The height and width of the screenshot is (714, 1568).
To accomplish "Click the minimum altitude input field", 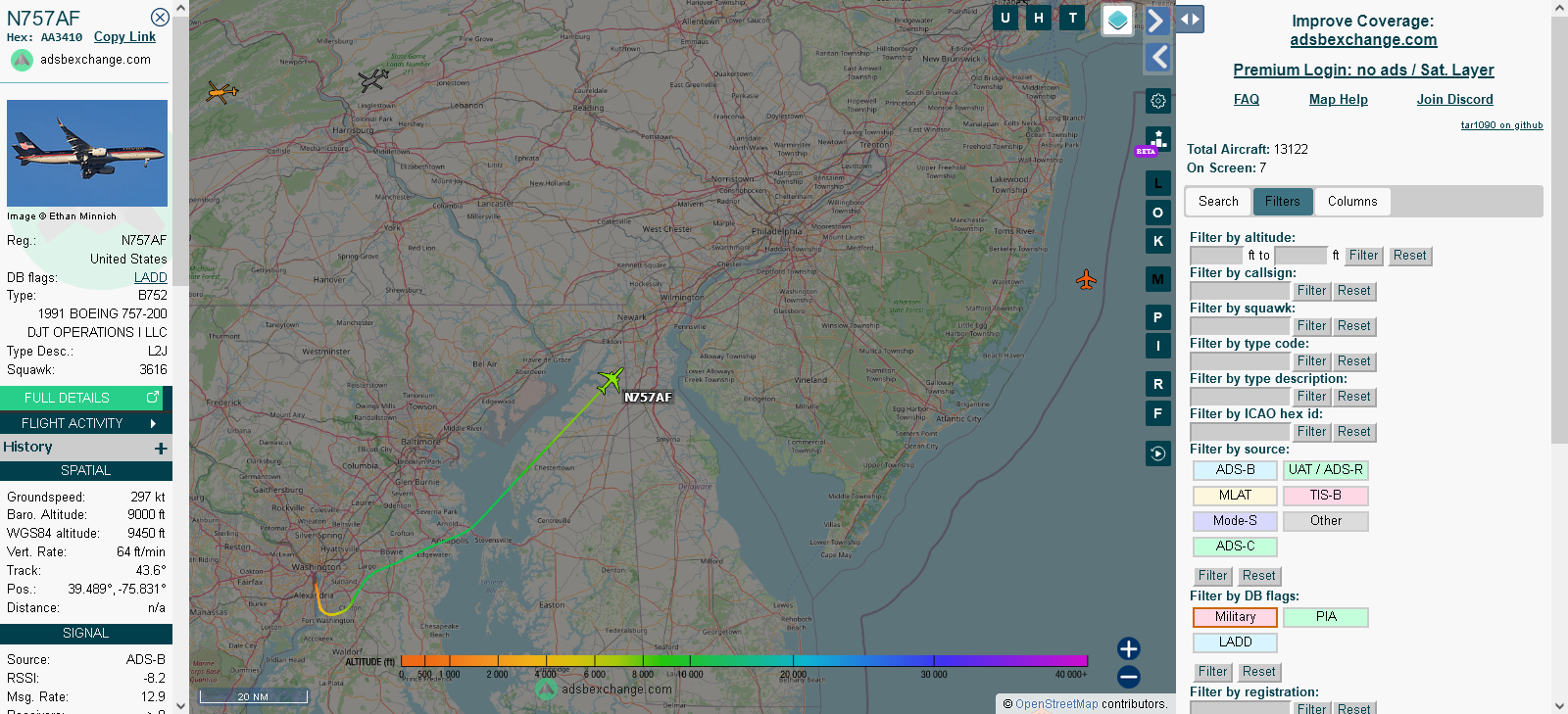I will pos(1216,256).
